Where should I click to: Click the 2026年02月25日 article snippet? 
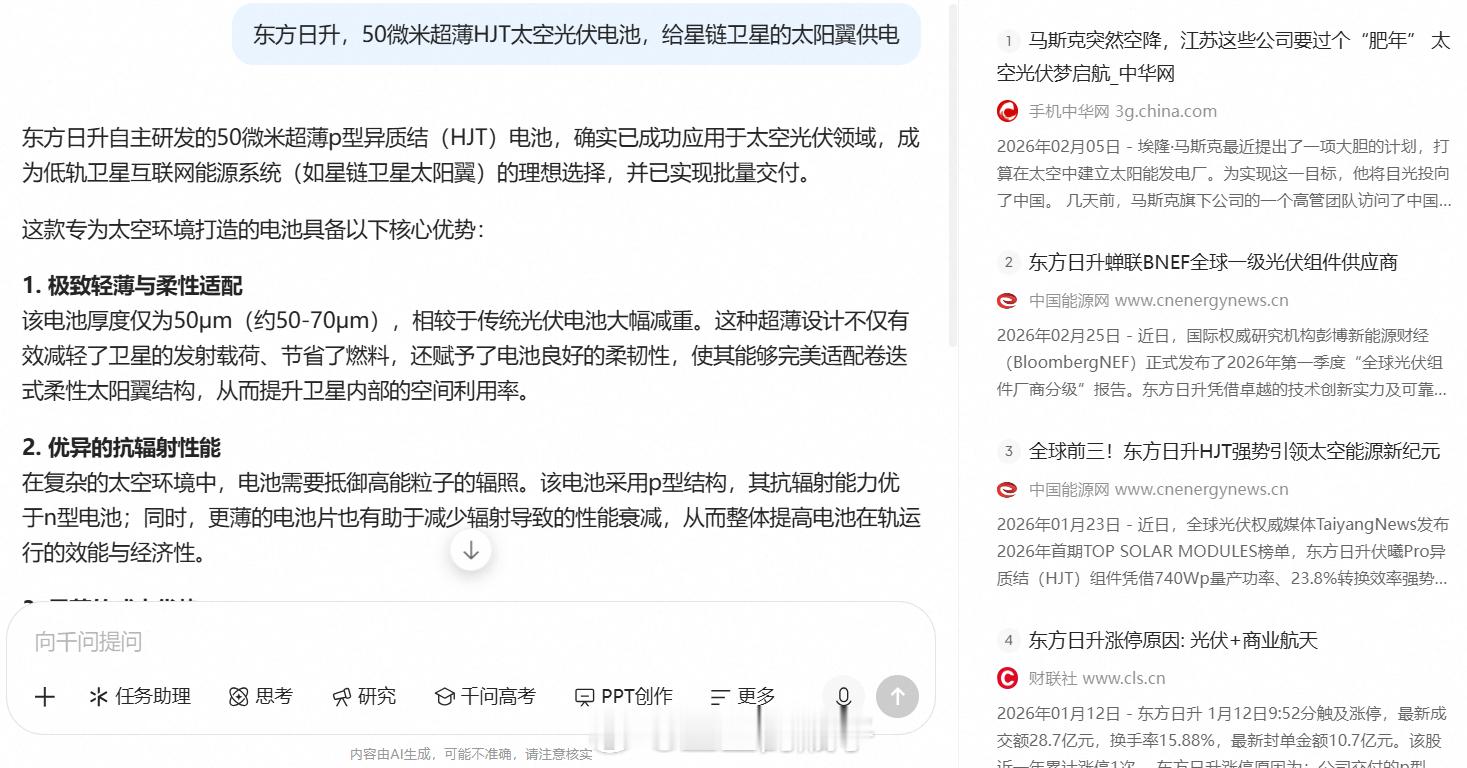pyautogui.click(x=1222, y=362)
